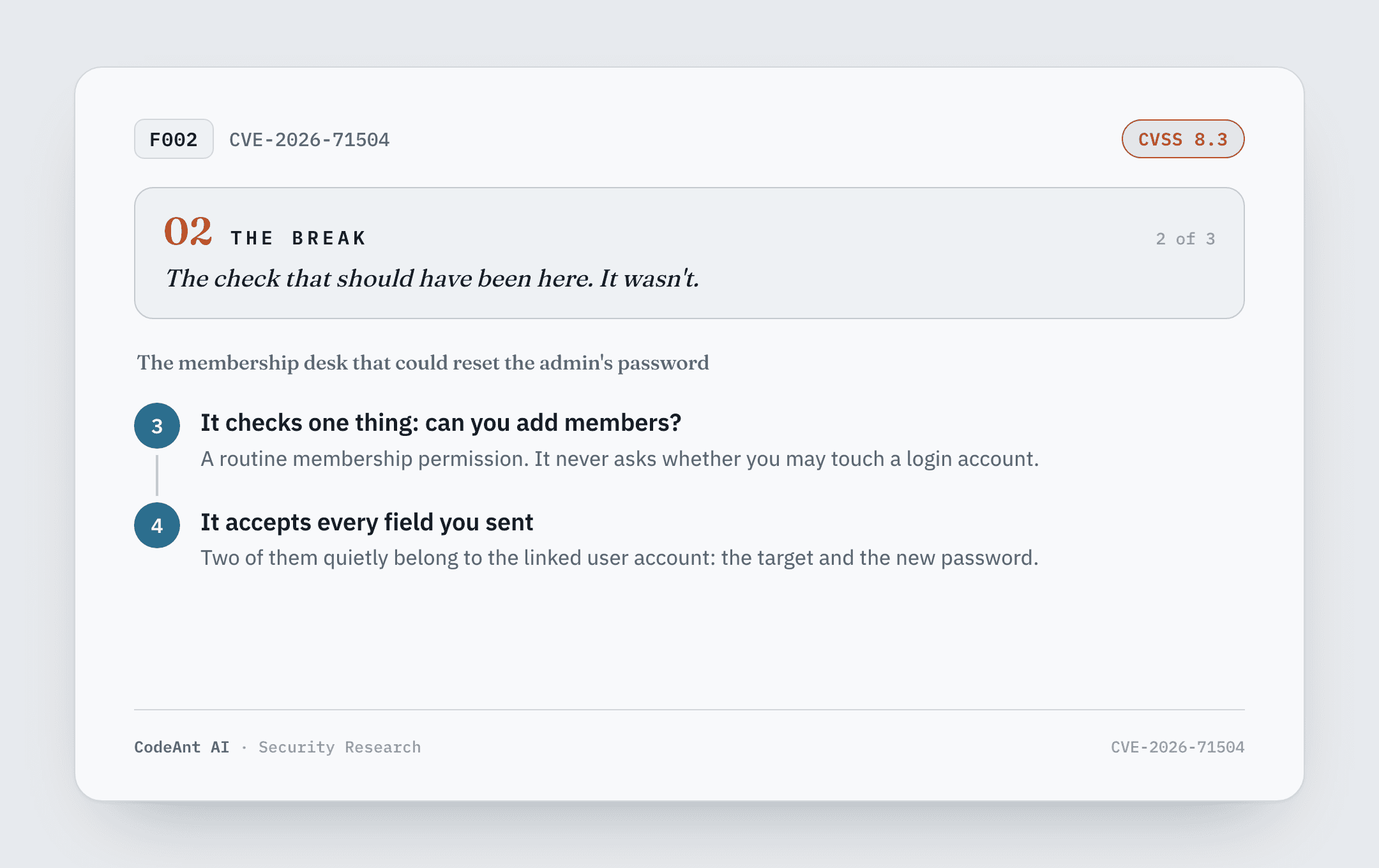Click the step 3 circle marker
Image resolution: width=1379 pixels, height=868 pixels.
157,426
